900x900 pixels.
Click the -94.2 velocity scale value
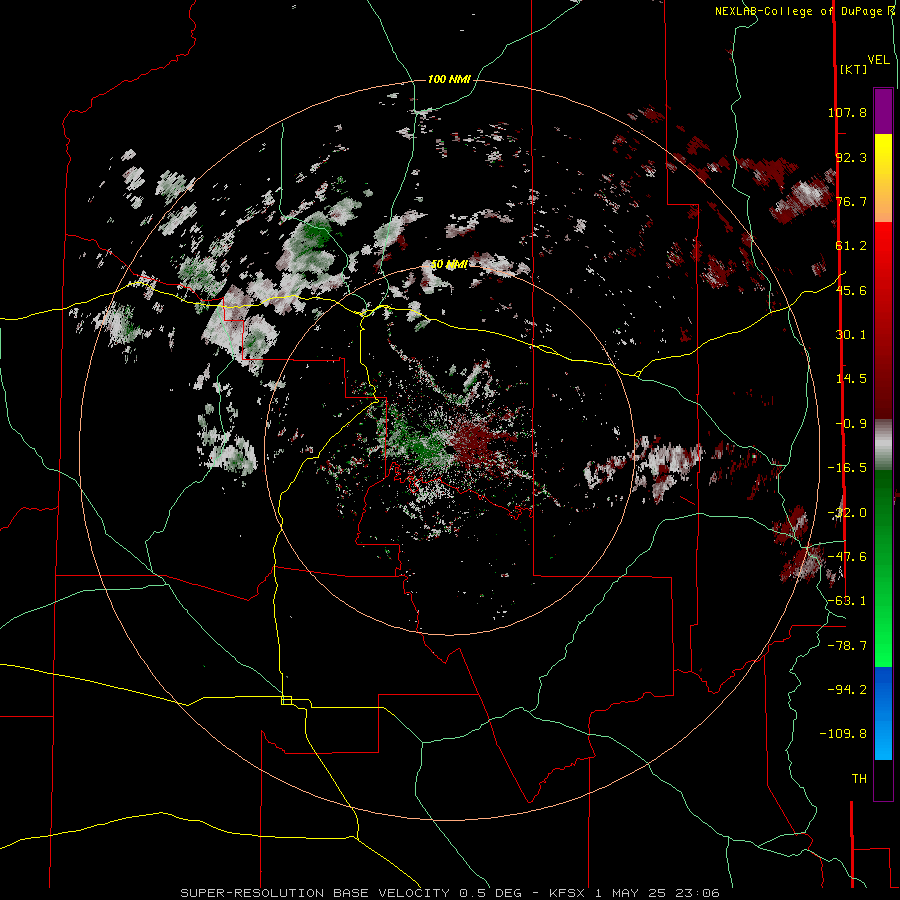pos(847,689)
